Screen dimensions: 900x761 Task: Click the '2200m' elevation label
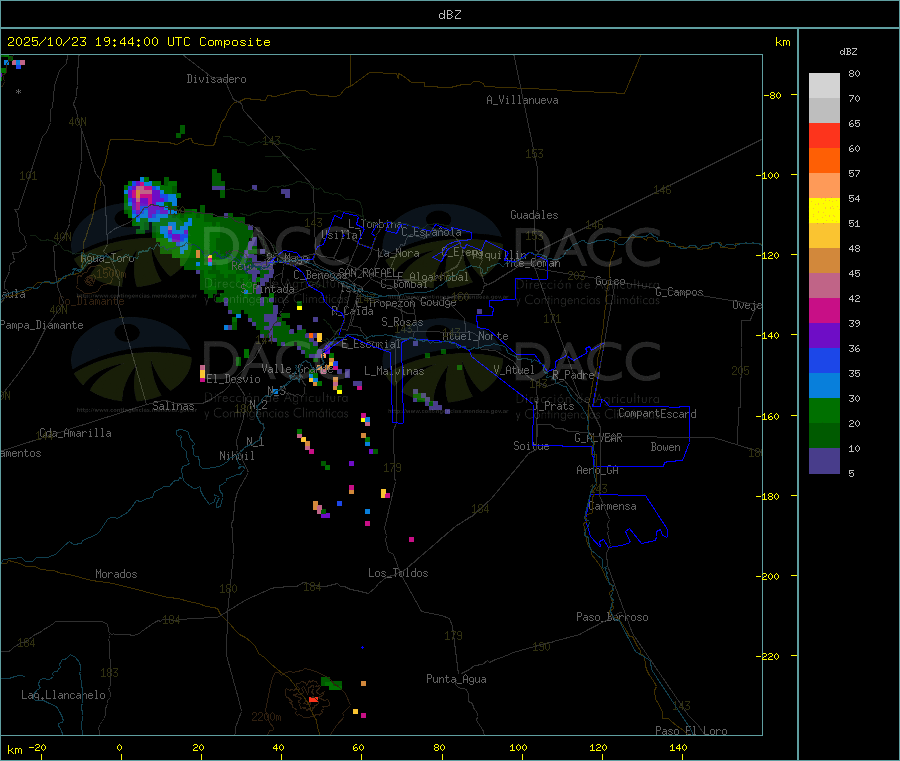coord(266,717)
